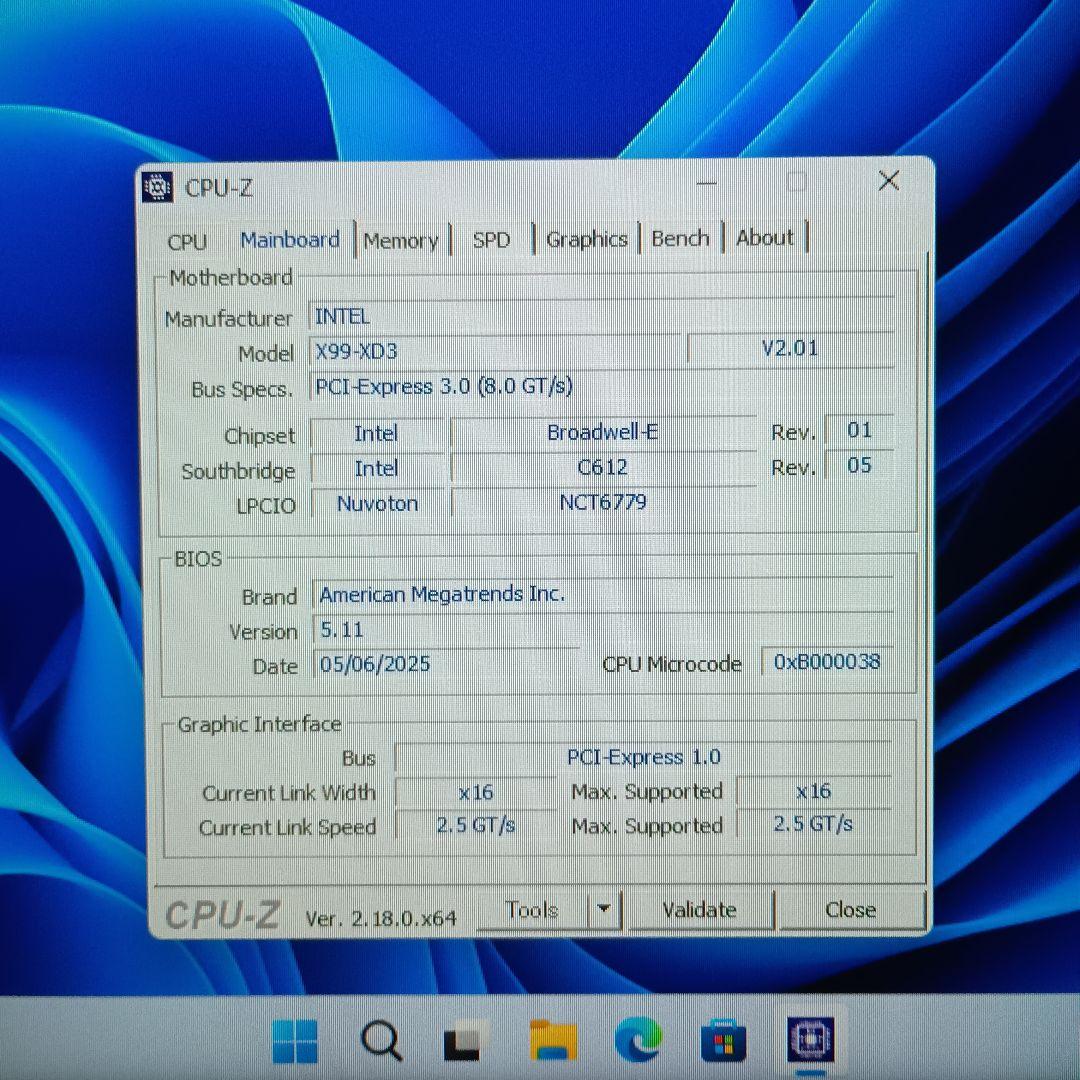The height and width of the screenshot is (1080, 1080).
Task: Click the southbridge value C612
Action: (x=603, y=467)
